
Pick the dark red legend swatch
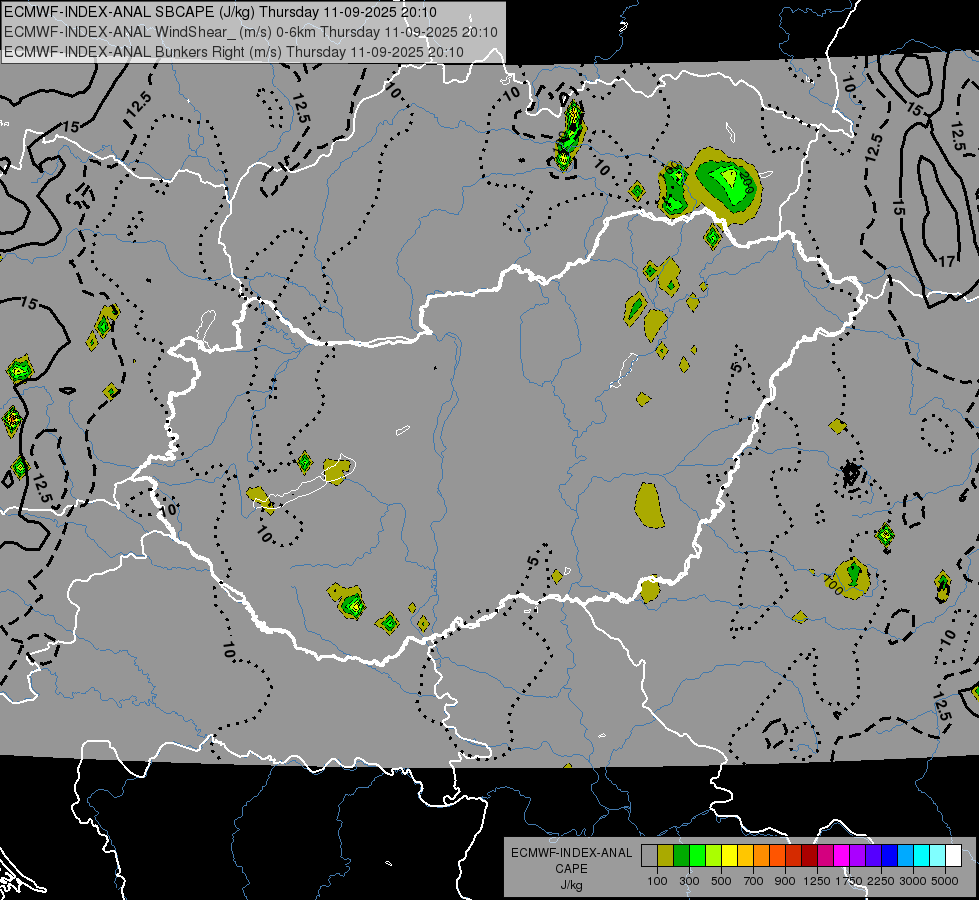(809, 855)
